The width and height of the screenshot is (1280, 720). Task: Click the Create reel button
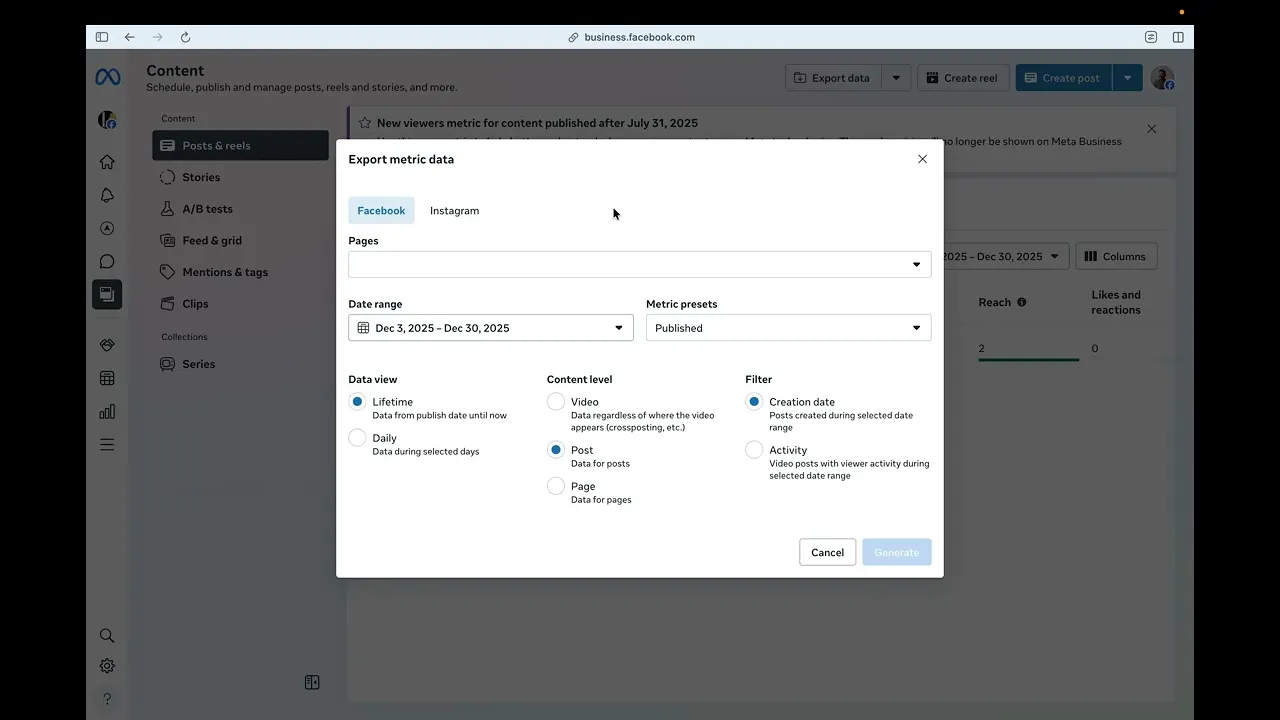[x=963, y=78]
